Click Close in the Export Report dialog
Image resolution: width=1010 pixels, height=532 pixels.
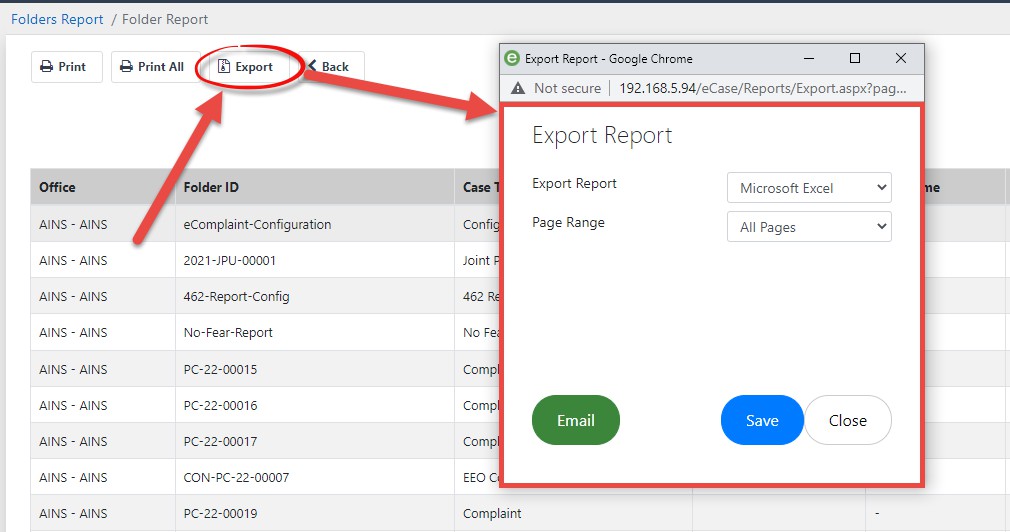pos(848,420)
